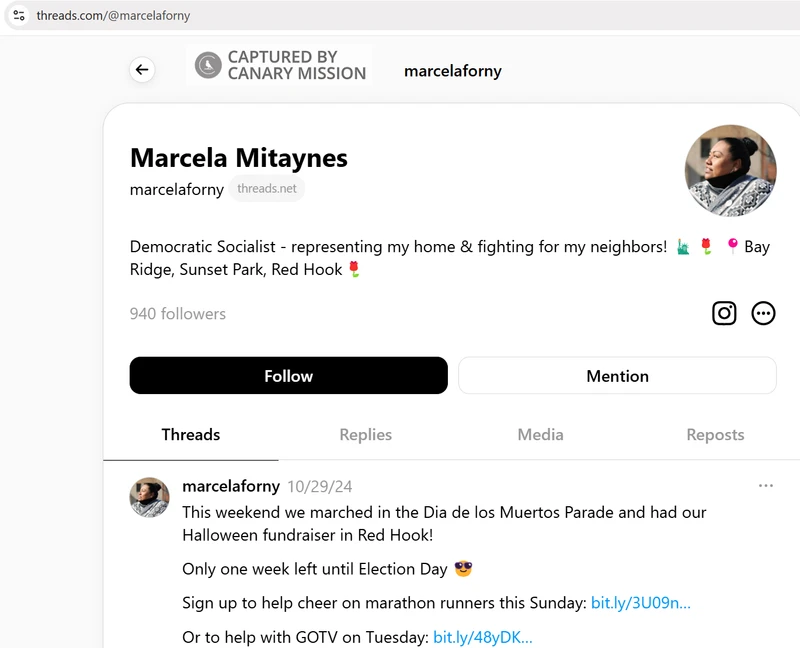Click the post author's small avatar
The image size is (800, 648).
150,497
